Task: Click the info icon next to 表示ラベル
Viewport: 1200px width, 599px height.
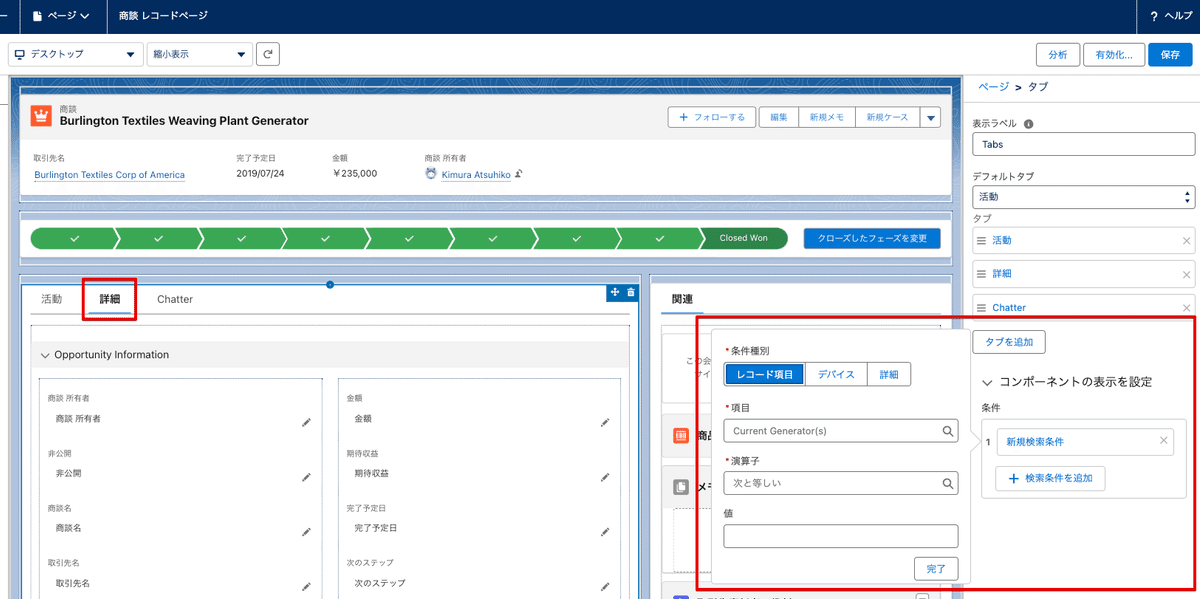Action: 1029,124
